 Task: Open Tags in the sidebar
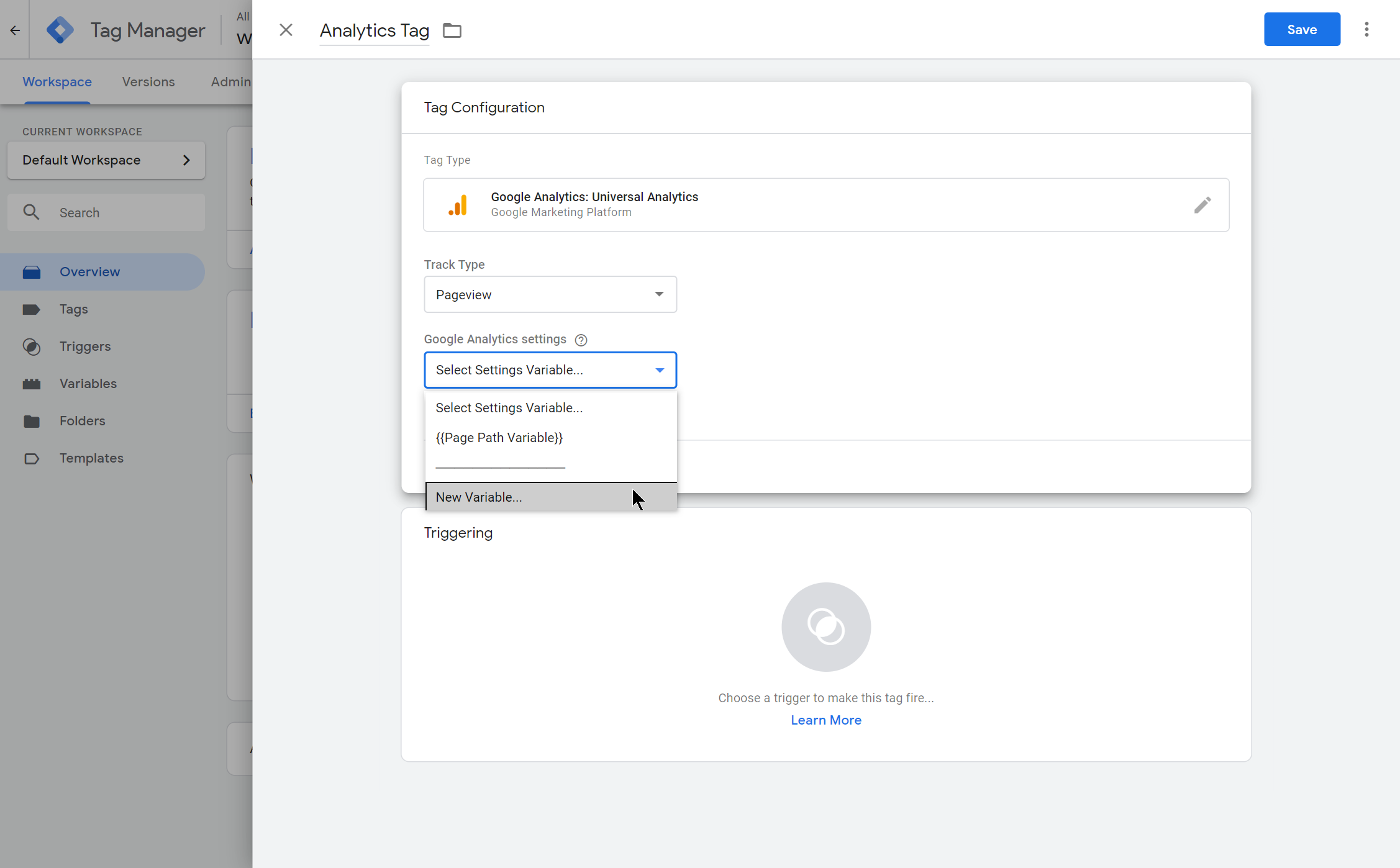[x=102, y=309]
